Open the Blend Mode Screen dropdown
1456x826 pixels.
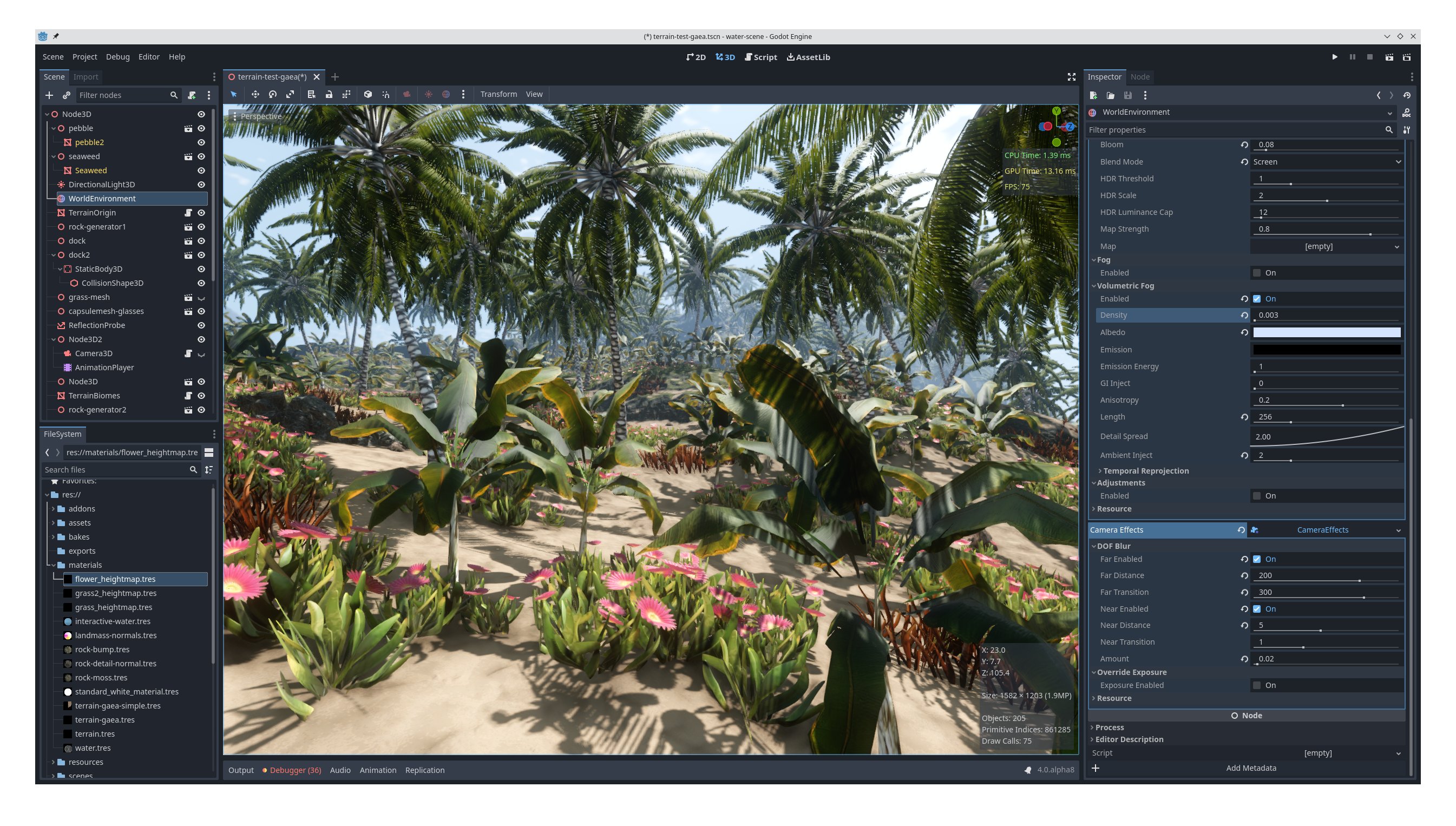coord(1326,162)
